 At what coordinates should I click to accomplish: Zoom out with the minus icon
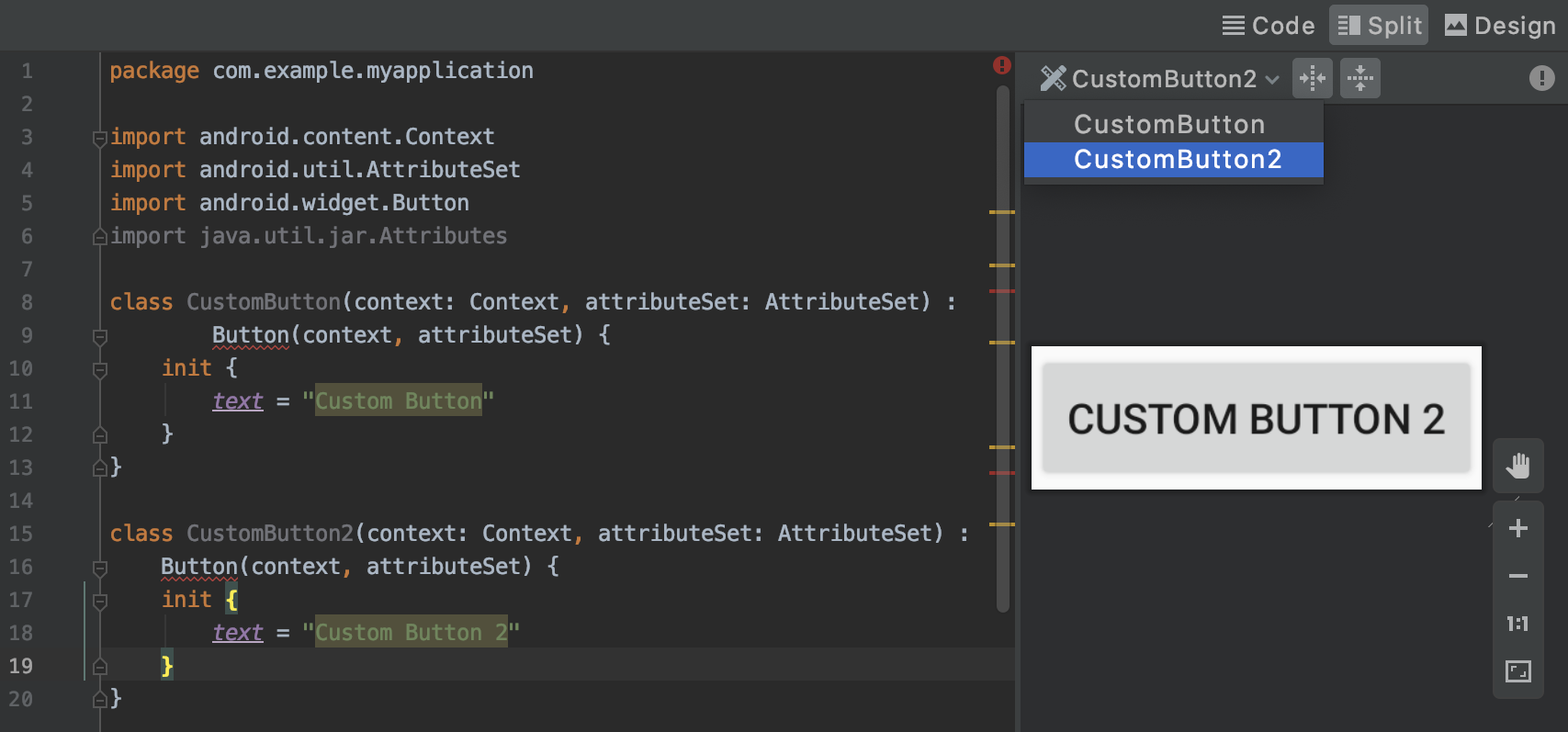(x=1517, y=576)
